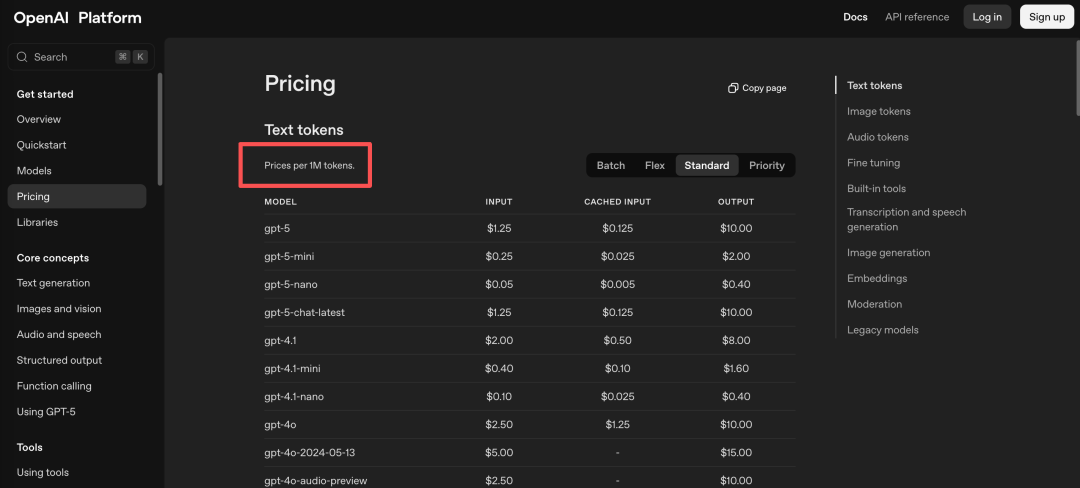This screenshot has width=1080, height=488.
Task: Jump to Image generation section
Action: pos(889,253)
